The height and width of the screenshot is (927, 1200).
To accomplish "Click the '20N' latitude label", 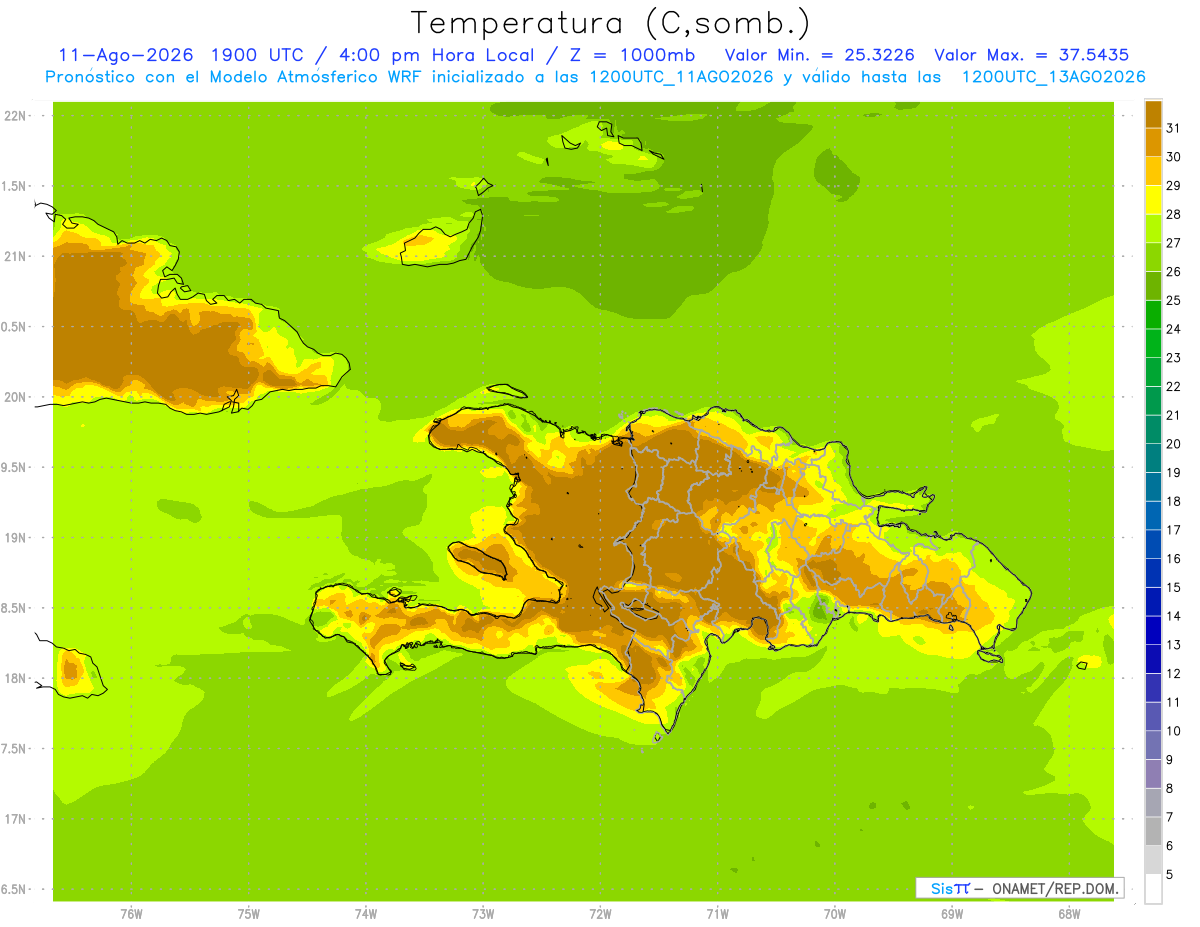I will (16, 397).
